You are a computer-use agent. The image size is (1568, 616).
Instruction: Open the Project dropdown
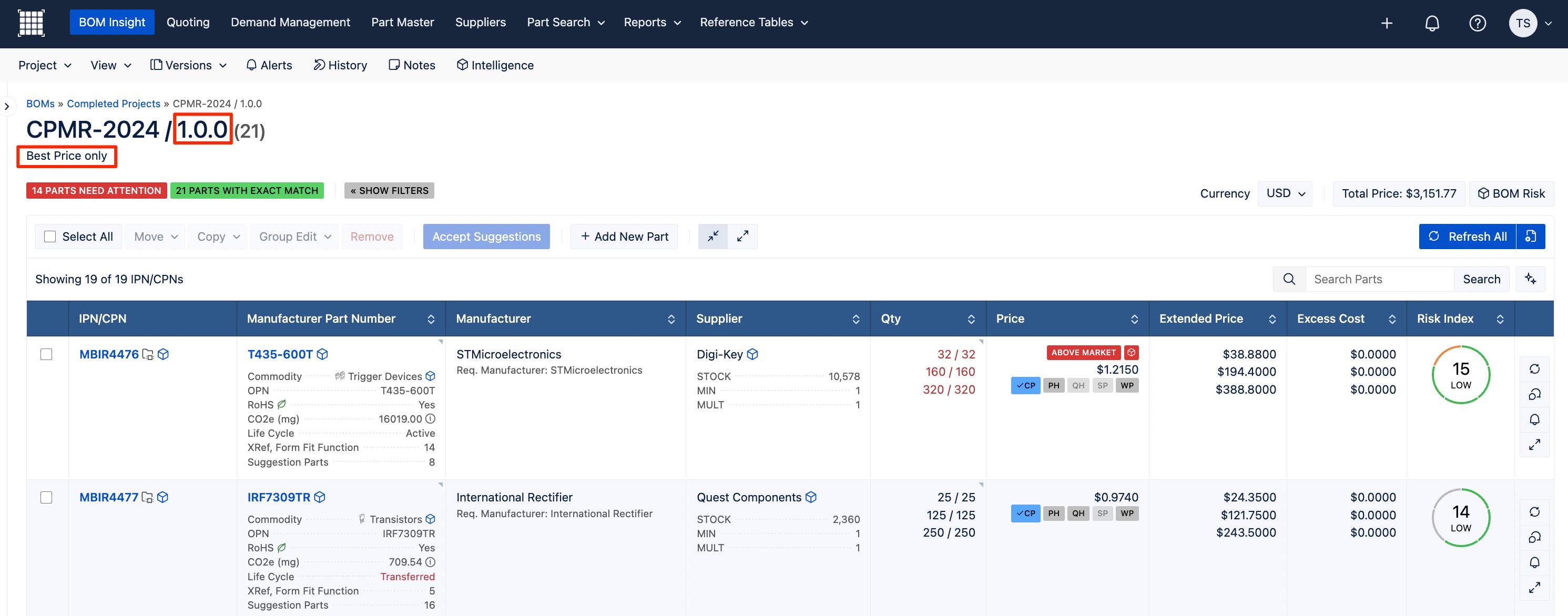coord(45,65)
